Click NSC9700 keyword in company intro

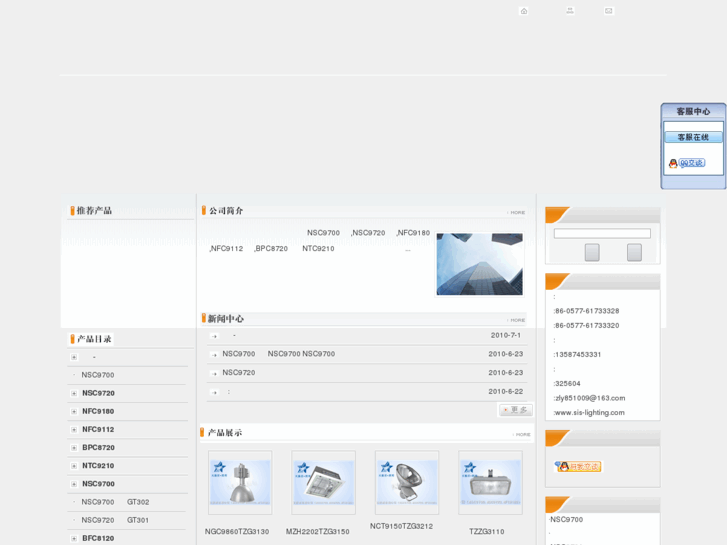point(323,232)
